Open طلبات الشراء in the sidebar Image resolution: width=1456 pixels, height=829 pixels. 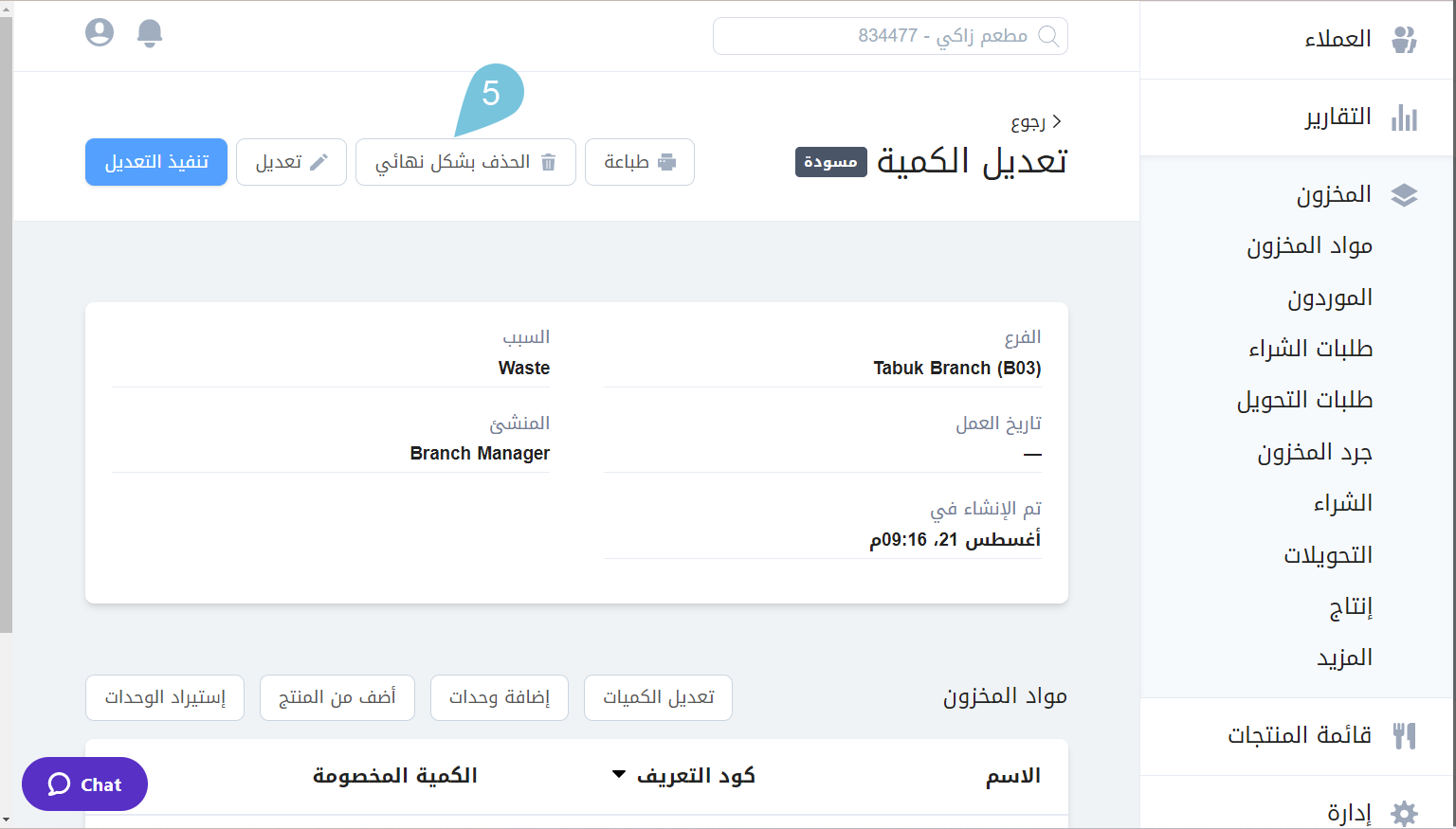[x=1310, y=350]
